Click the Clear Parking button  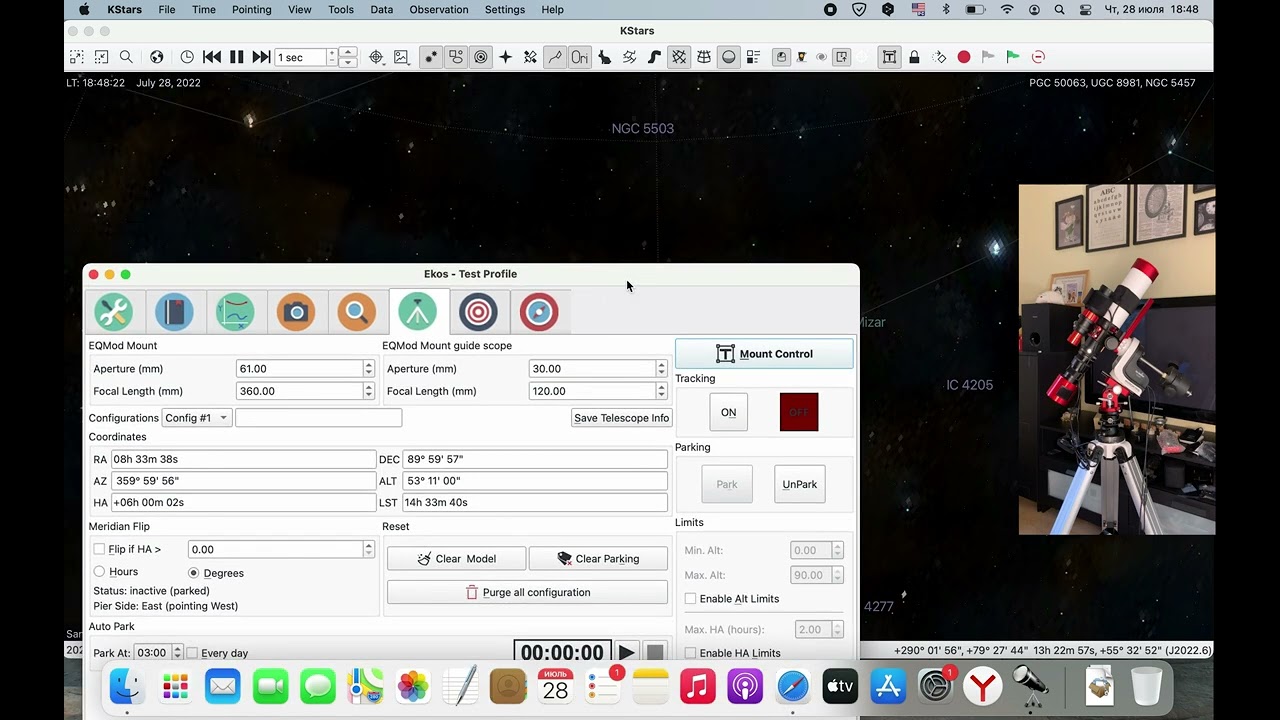point(598,559)
